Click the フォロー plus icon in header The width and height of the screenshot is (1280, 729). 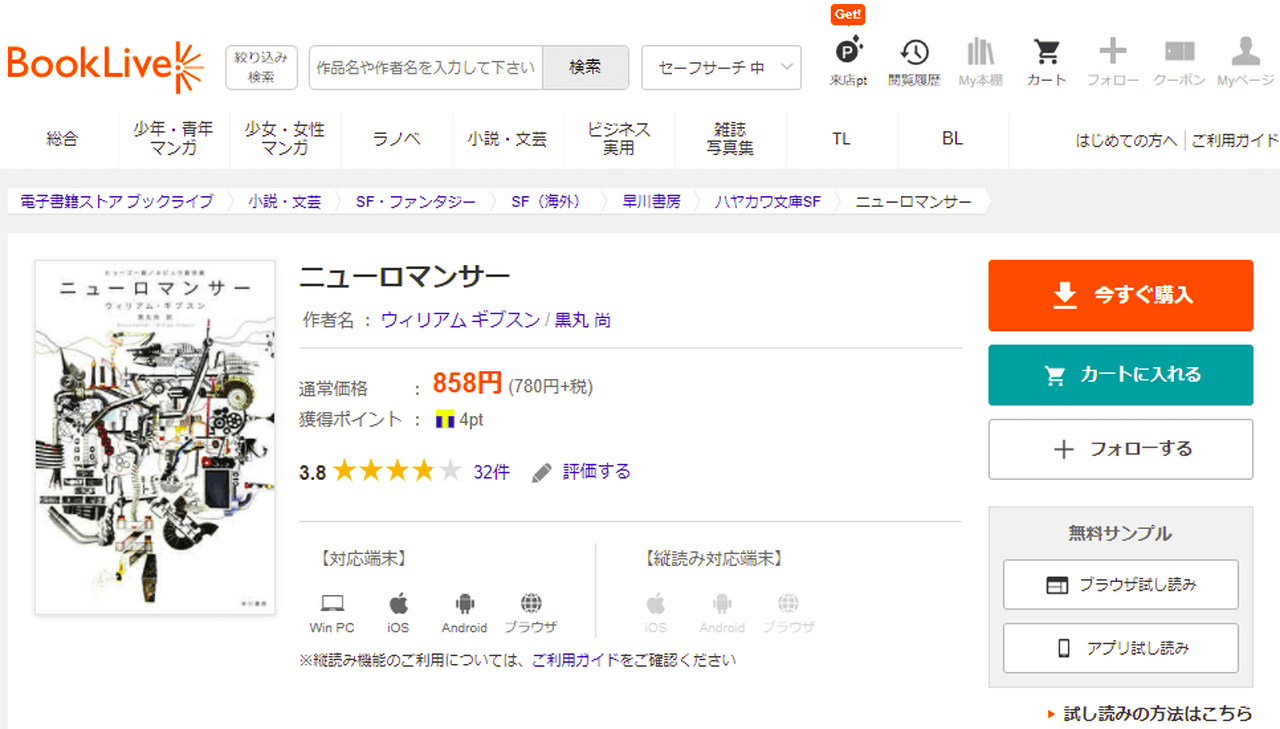1112,61
